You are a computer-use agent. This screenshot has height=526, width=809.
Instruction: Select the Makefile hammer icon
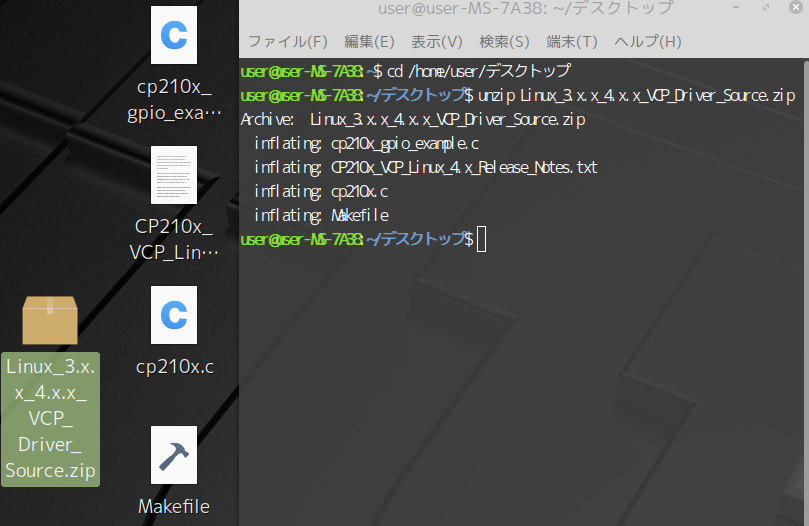point(174,455)
